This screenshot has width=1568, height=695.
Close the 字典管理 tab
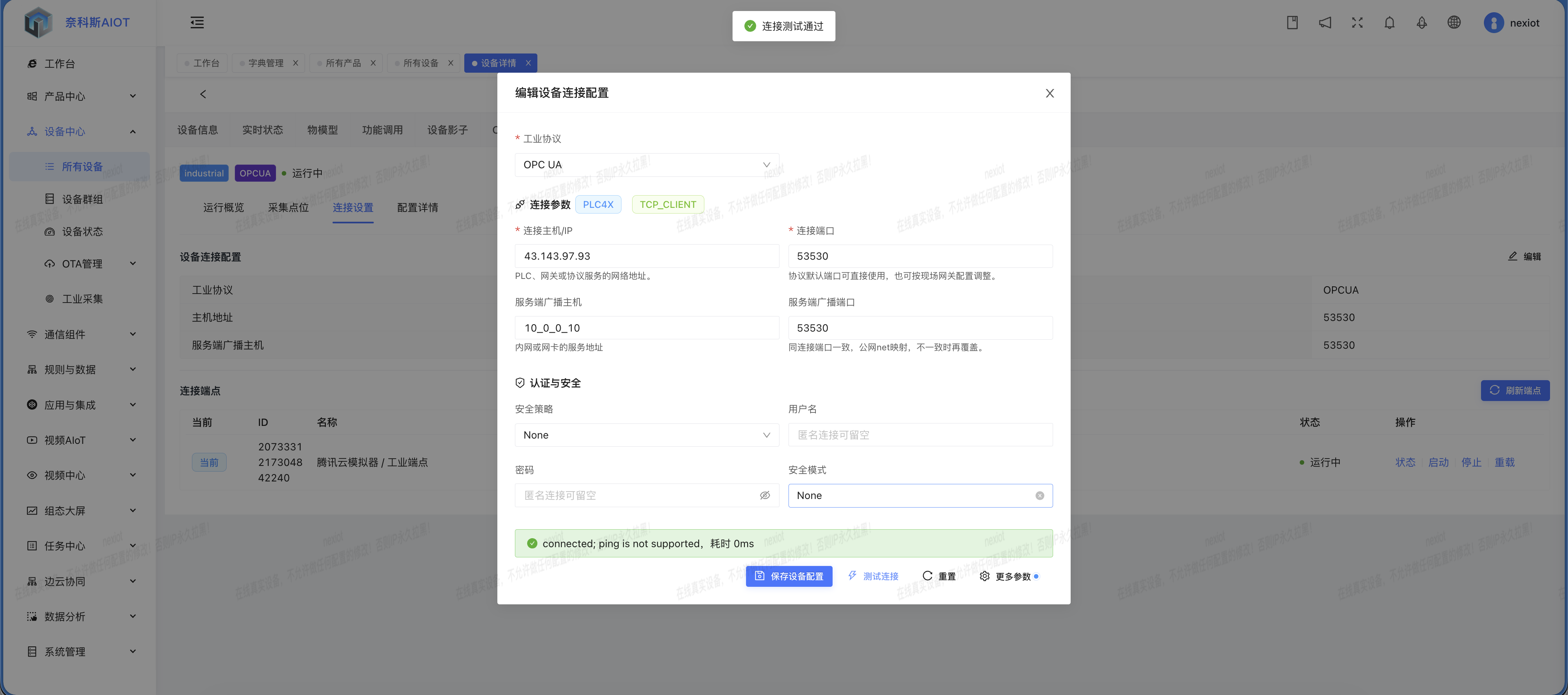click(x=295, y=63)
